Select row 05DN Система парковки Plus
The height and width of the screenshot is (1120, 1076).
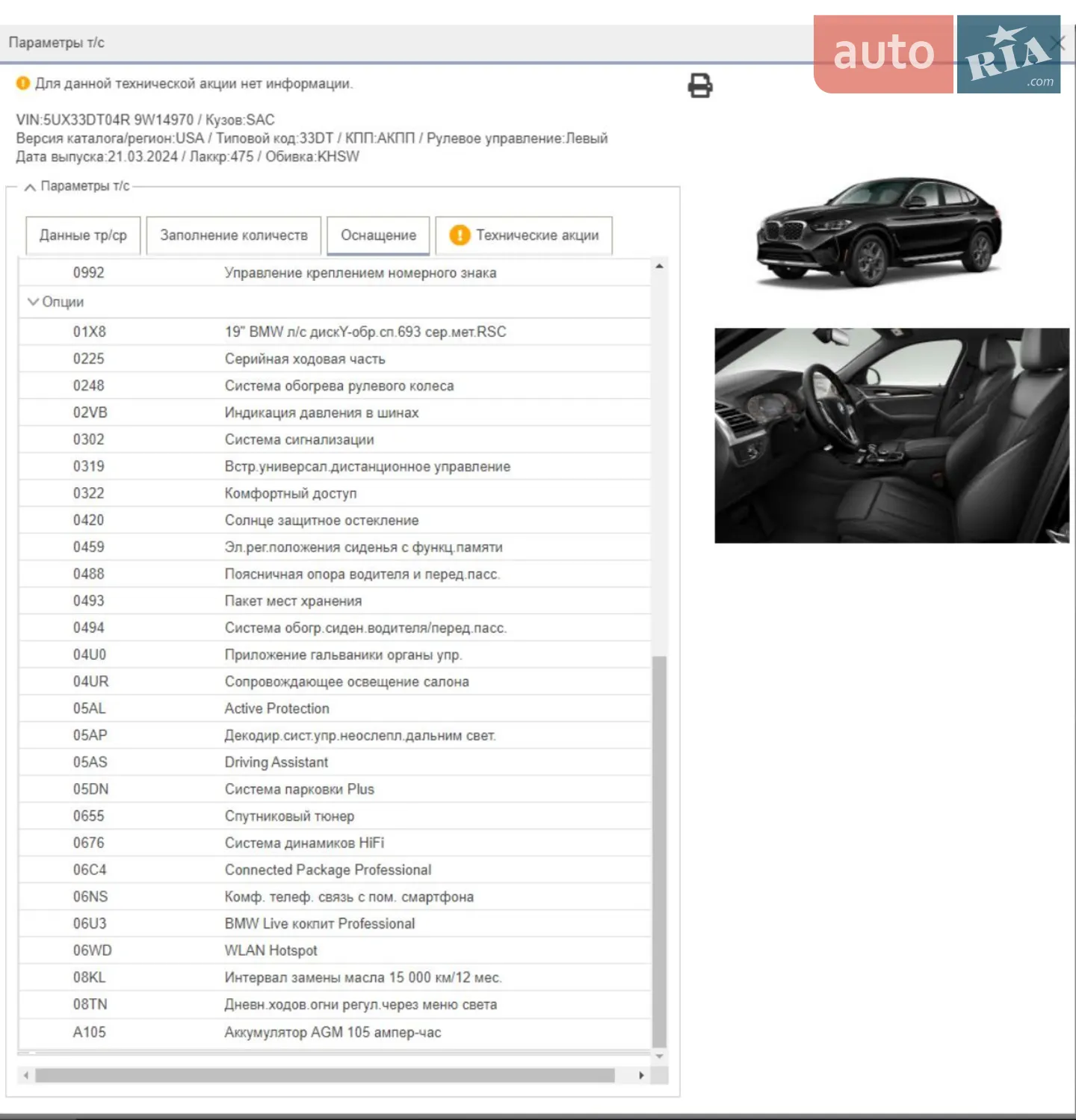pyautogui.click(x=335, y=789)
